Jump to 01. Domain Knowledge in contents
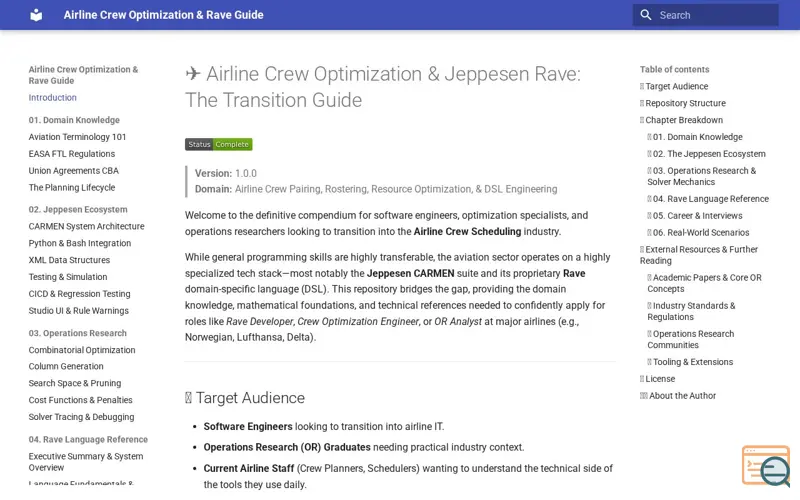Screen dimensions: 800x500 [x=695, y=137]
